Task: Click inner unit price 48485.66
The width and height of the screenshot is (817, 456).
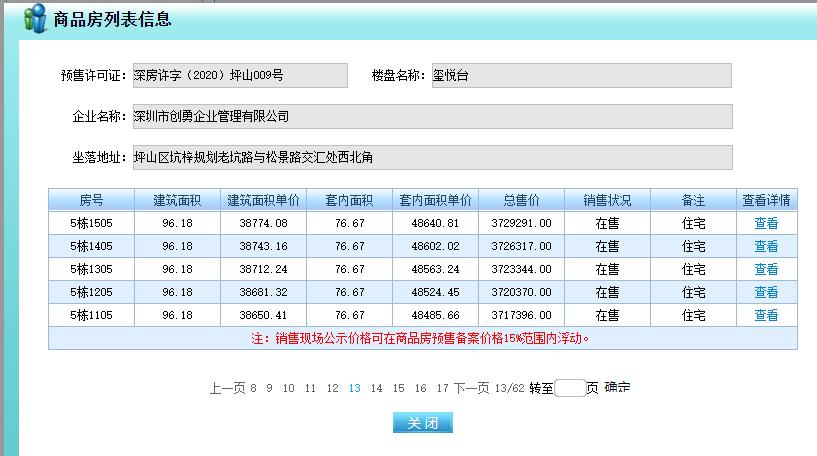Action: [x=435, y=315]
